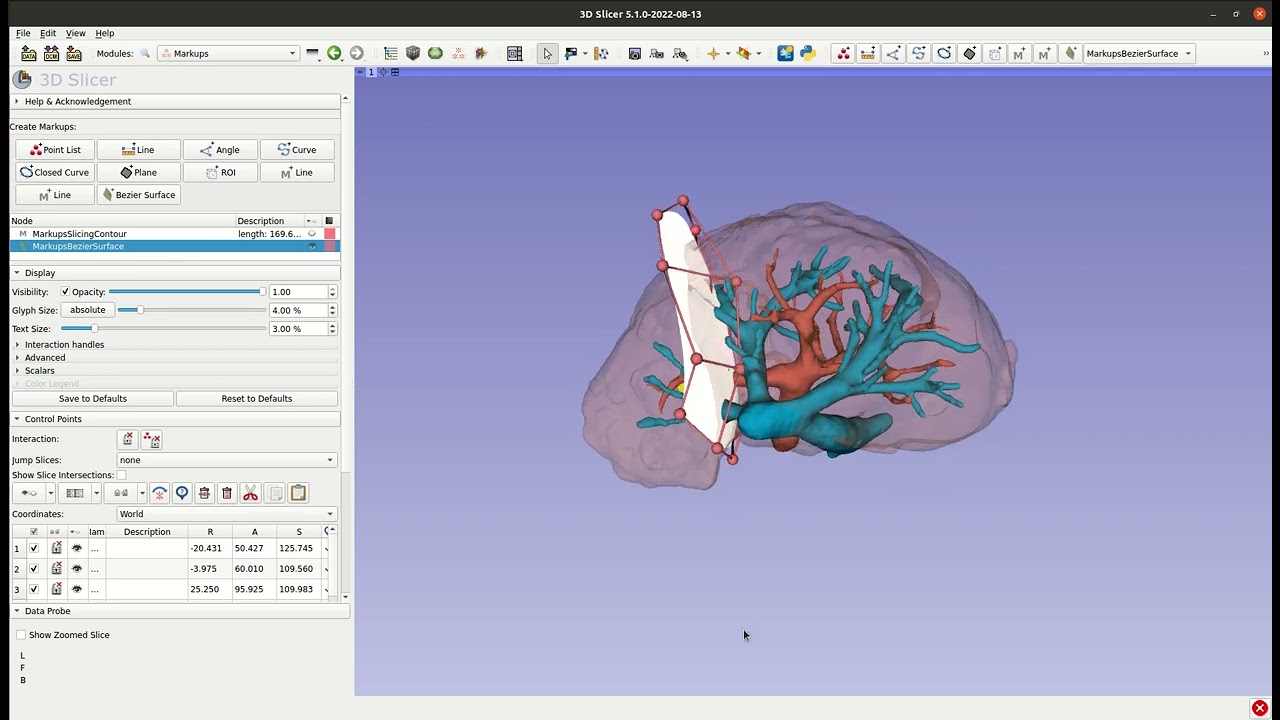Screen dimensions: 1280x720
Task: Open the Extensions Manager icon
Action: click(x=785, y=53)
